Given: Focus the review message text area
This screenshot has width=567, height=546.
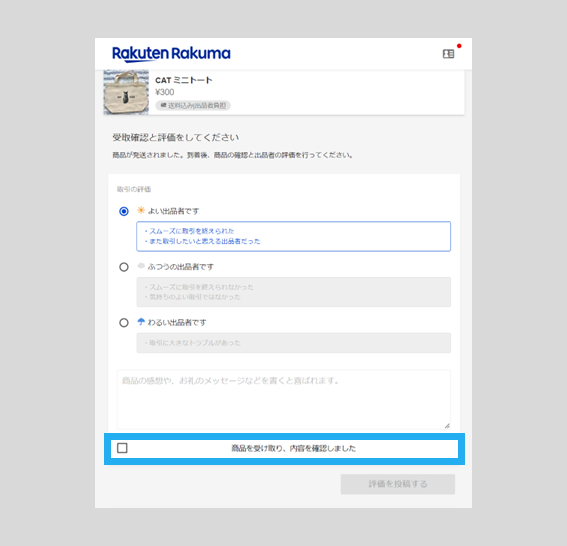Looking at the screenshot, I should coord(284,400).
